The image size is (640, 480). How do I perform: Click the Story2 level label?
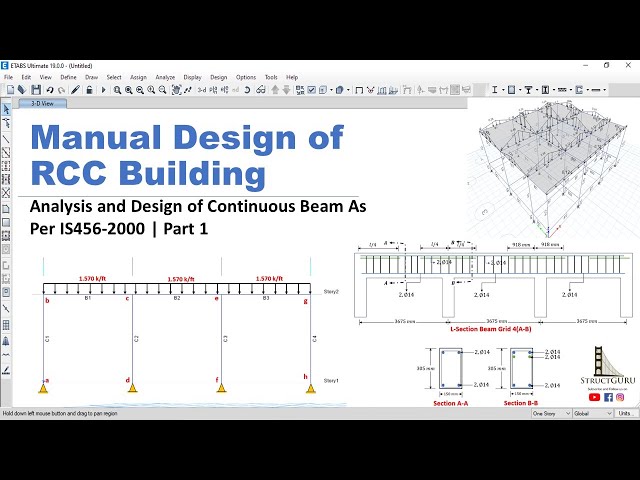point(331,291)
